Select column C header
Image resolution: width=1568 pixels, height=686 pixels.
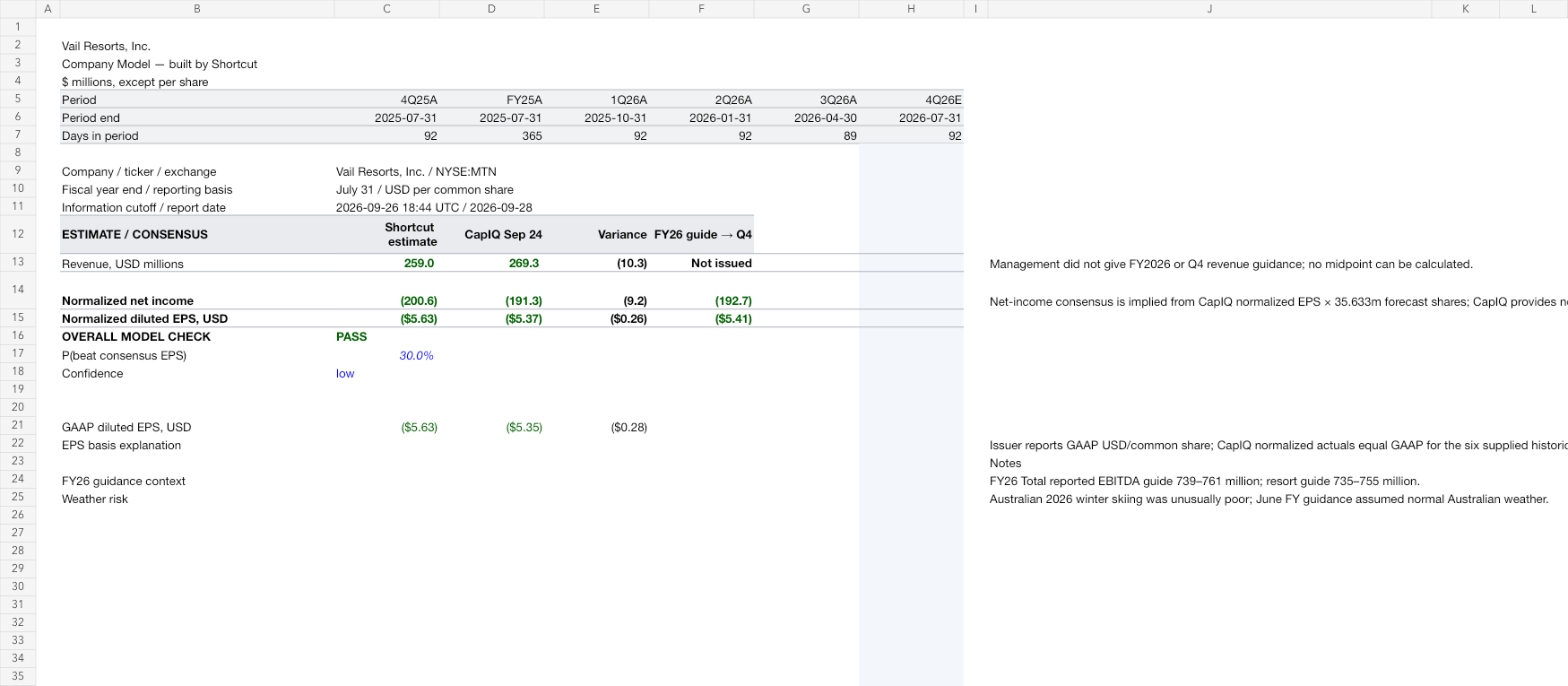click(386, 9)
